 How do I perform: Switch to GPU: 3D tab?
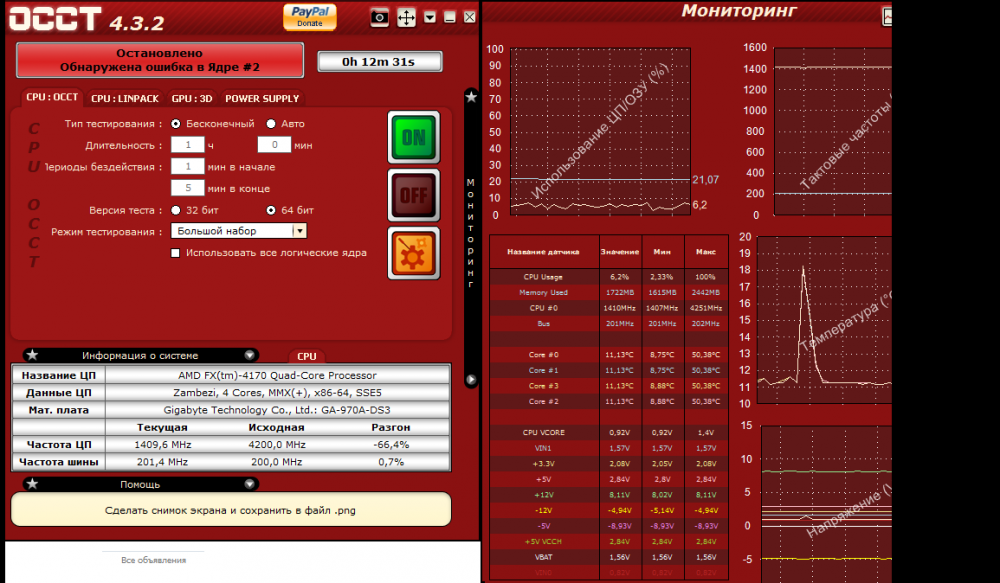click(x=192, y=98)
